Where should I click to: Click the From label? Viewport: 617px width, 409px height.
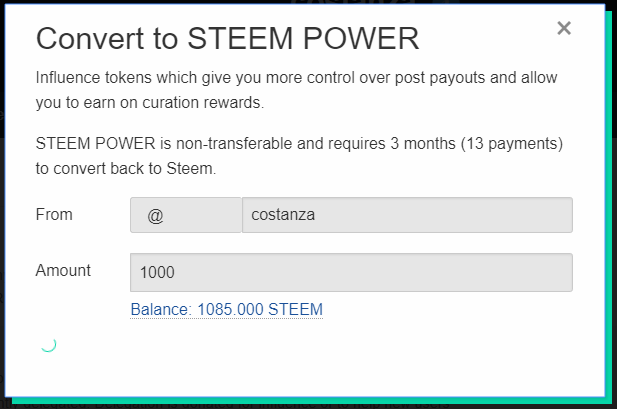(x=54, y=214)
